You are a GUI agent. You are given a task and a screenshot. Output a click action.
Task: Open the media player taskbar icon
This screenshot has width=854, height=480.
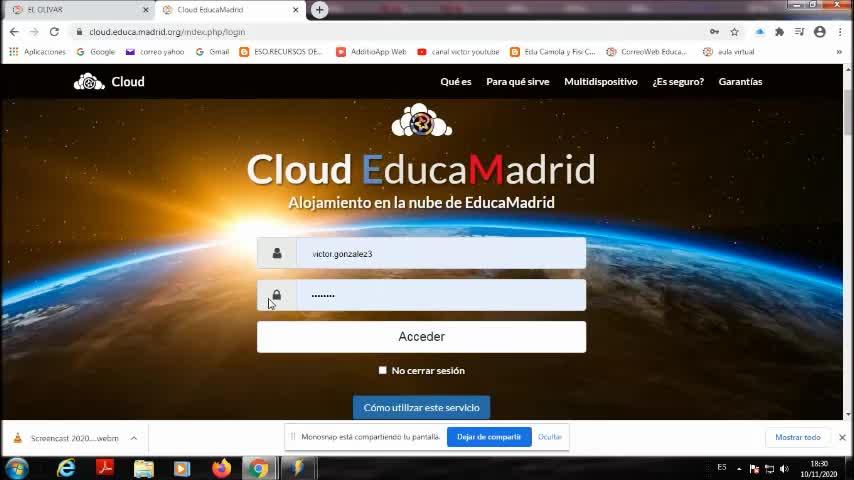(x=182, y=469)
